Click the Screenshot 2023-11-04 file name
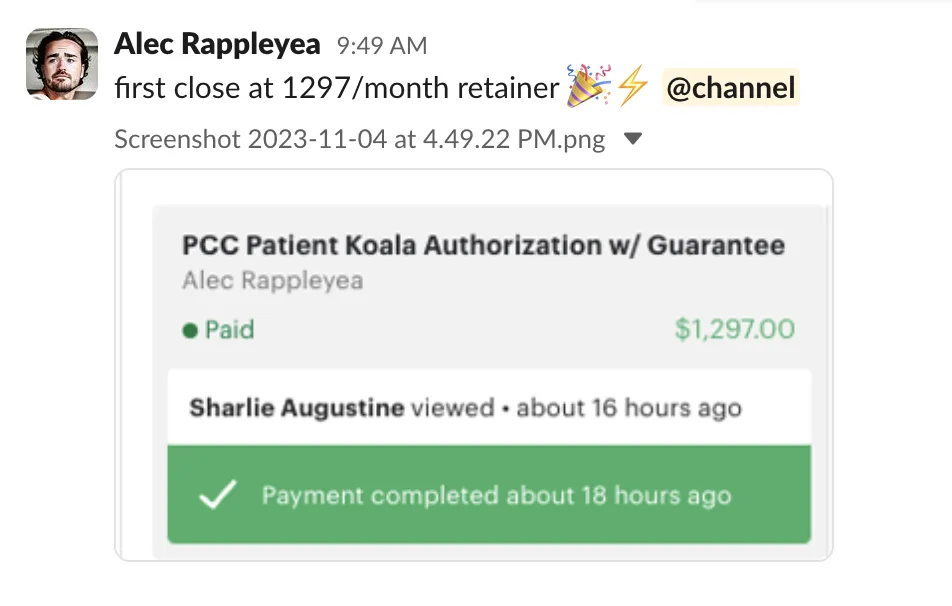This screenshot has width=952, height=606. pos(359,139)
